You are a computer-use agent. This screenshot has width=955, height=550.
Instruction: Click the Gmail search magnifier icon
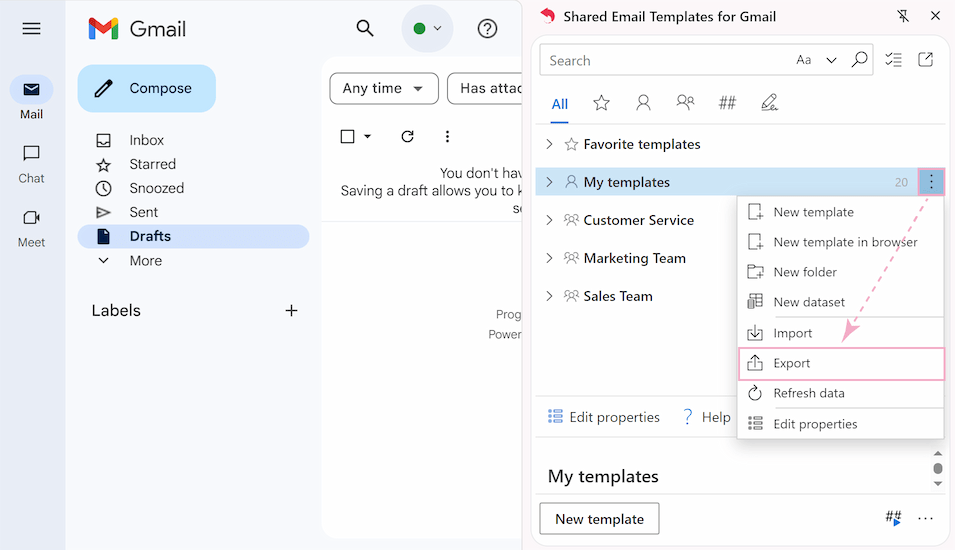(365, 28)
